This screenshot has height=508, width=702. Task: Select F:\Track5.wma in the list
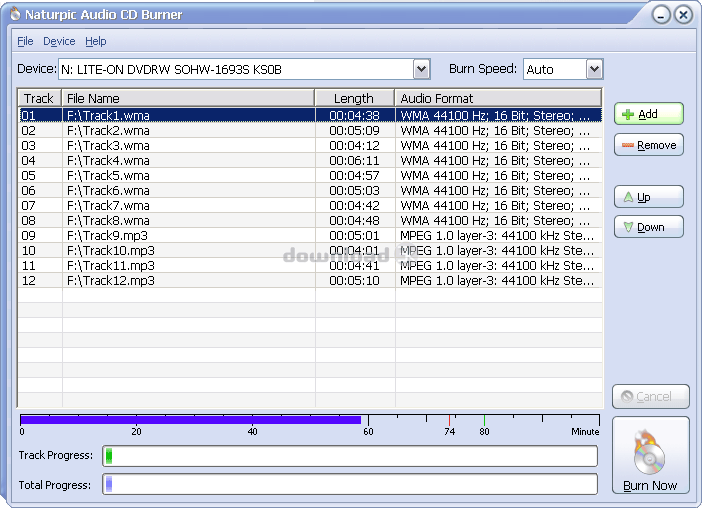click(108, 176)
